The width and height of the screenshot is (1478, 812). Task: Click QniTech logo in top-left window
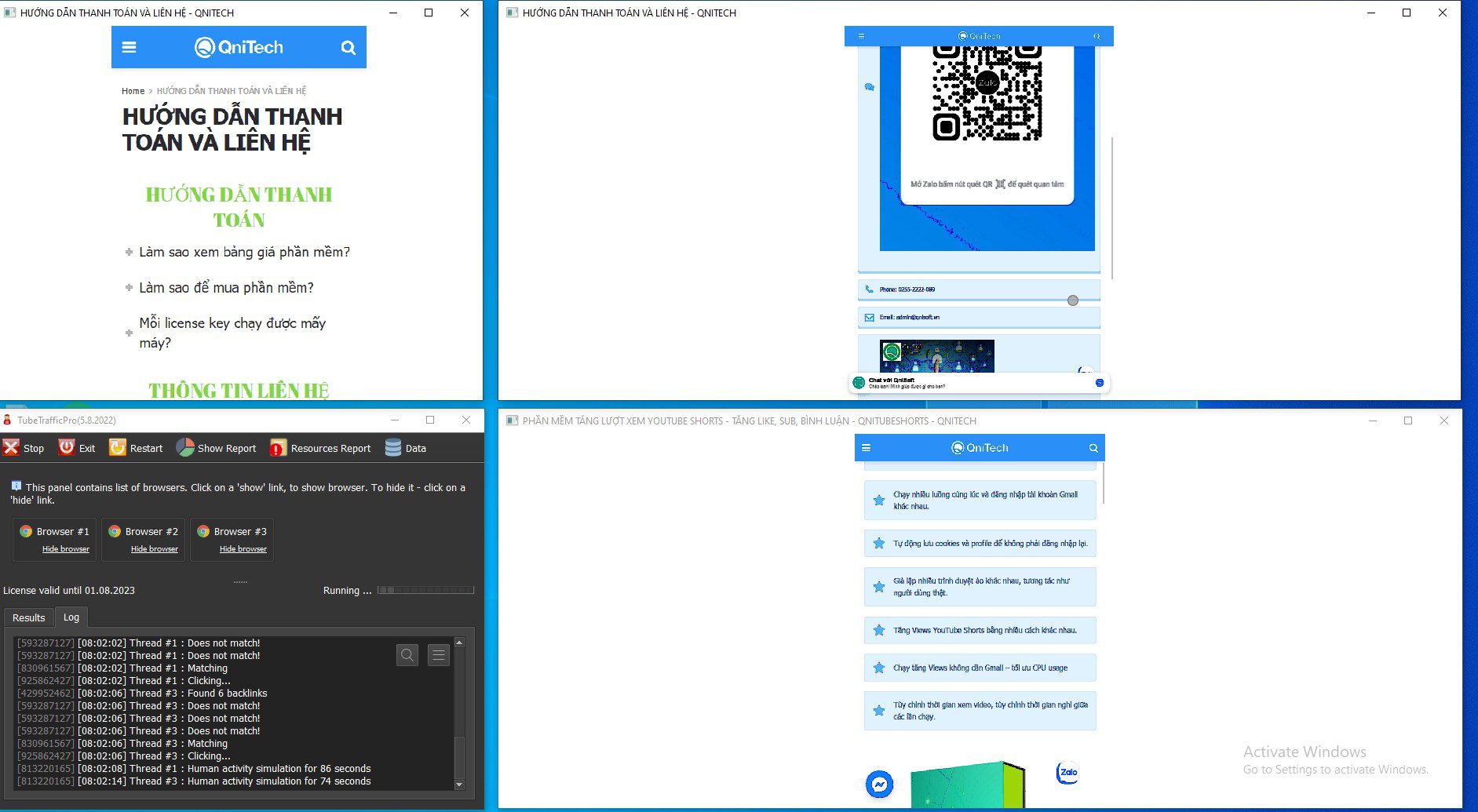tap(239, 47)
